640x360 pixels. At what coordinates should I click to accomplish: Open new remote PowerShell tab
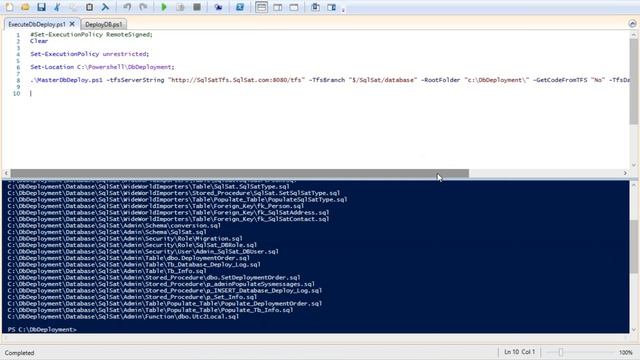tap(218, 7)
